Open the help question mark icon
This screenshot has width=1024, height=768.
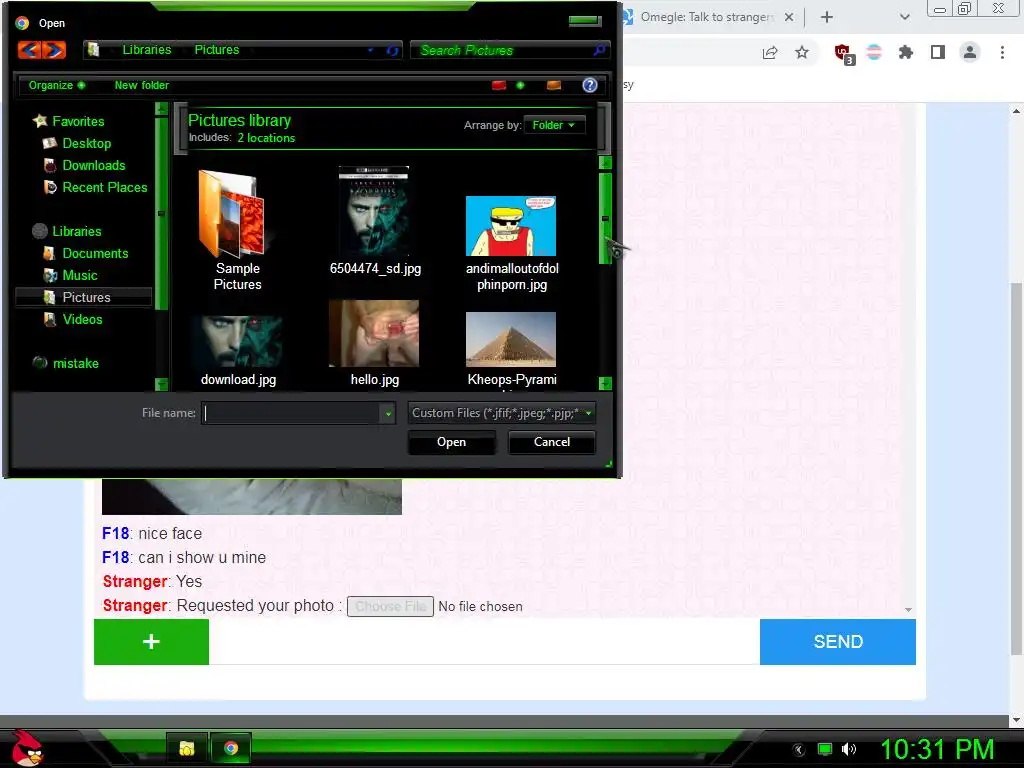pos(590,85)
